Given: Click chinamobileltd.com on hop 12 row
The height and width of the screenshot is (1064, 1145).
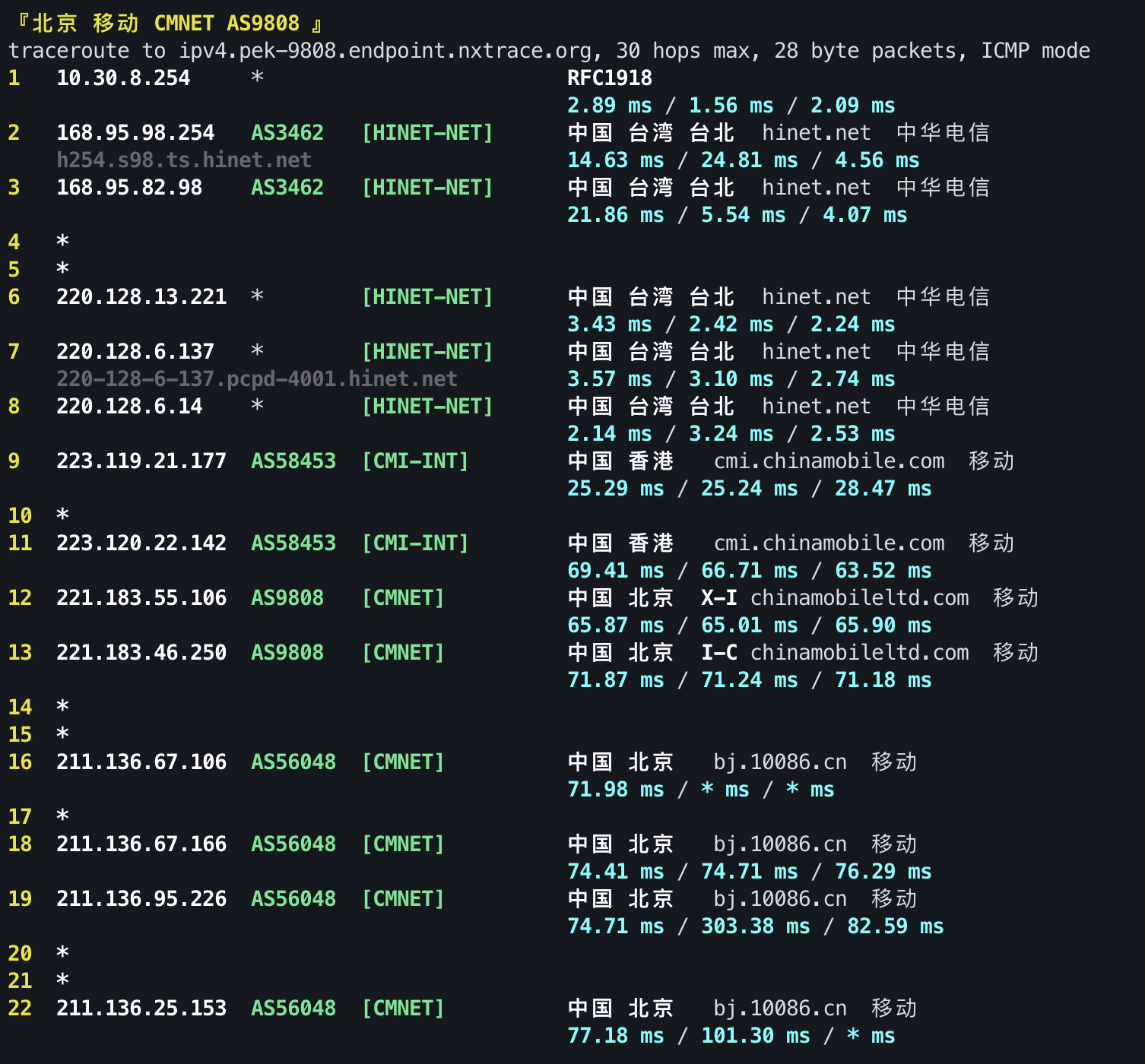Looking at the screenshot, I should (859, 598).
